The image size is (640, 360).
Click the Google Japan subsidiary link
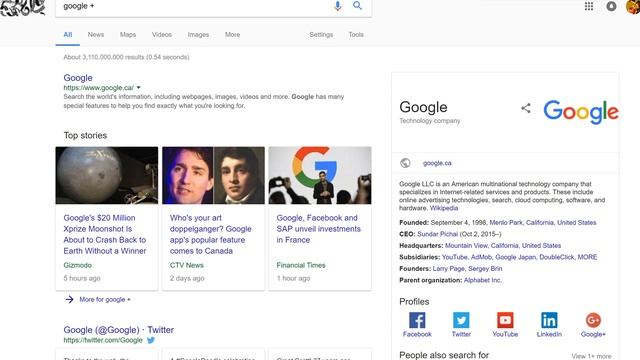point(515,257)
